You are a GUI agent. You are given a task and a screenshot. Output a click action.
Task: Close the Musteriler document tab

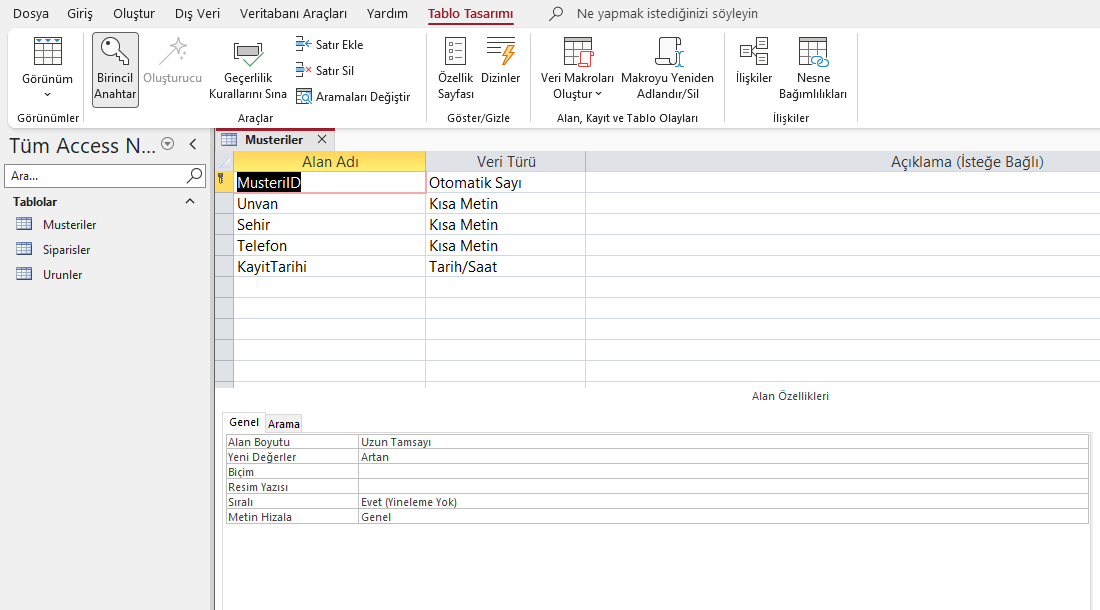tap(322, 140)
